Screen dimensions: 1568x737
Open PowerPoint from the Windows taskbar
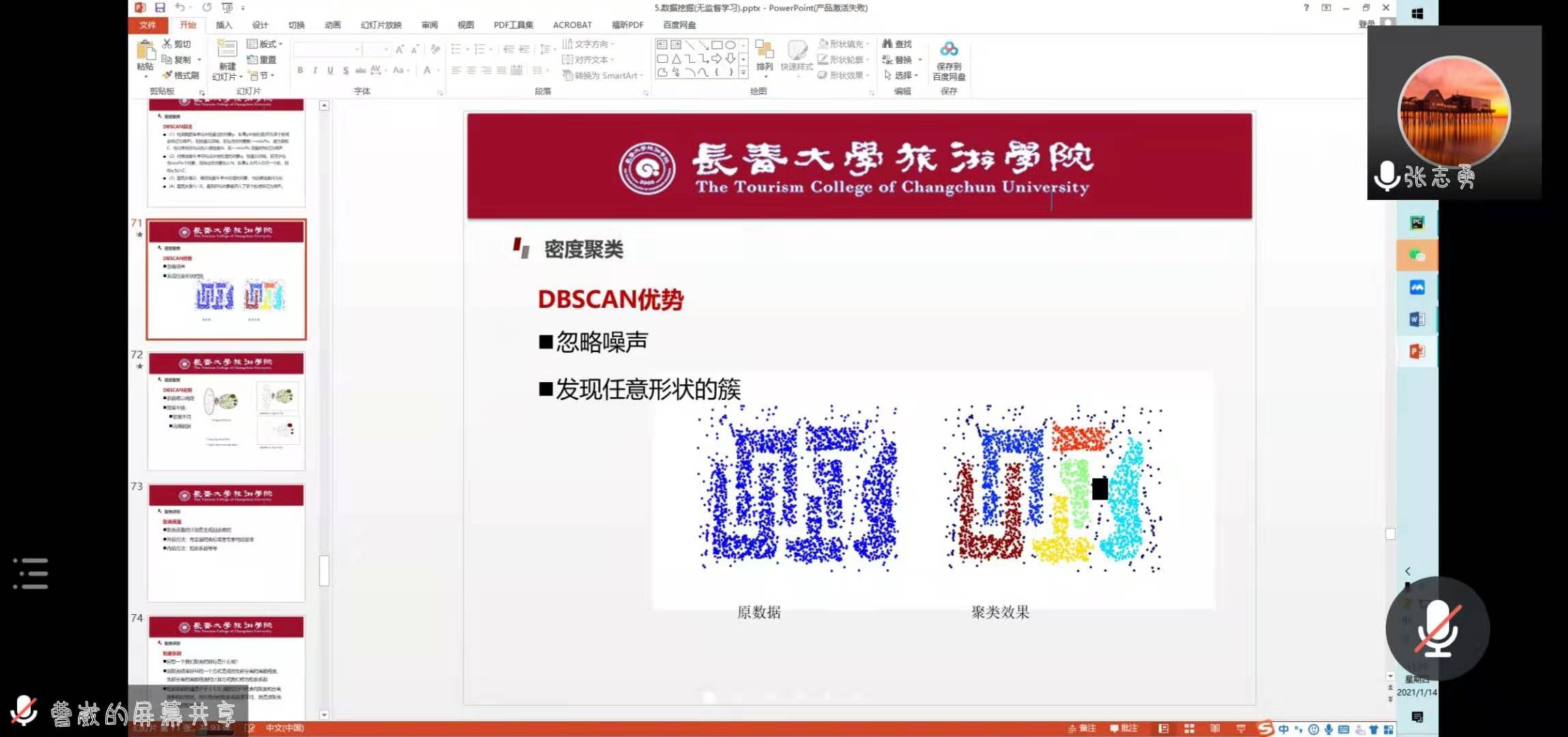click(1417, 351)
